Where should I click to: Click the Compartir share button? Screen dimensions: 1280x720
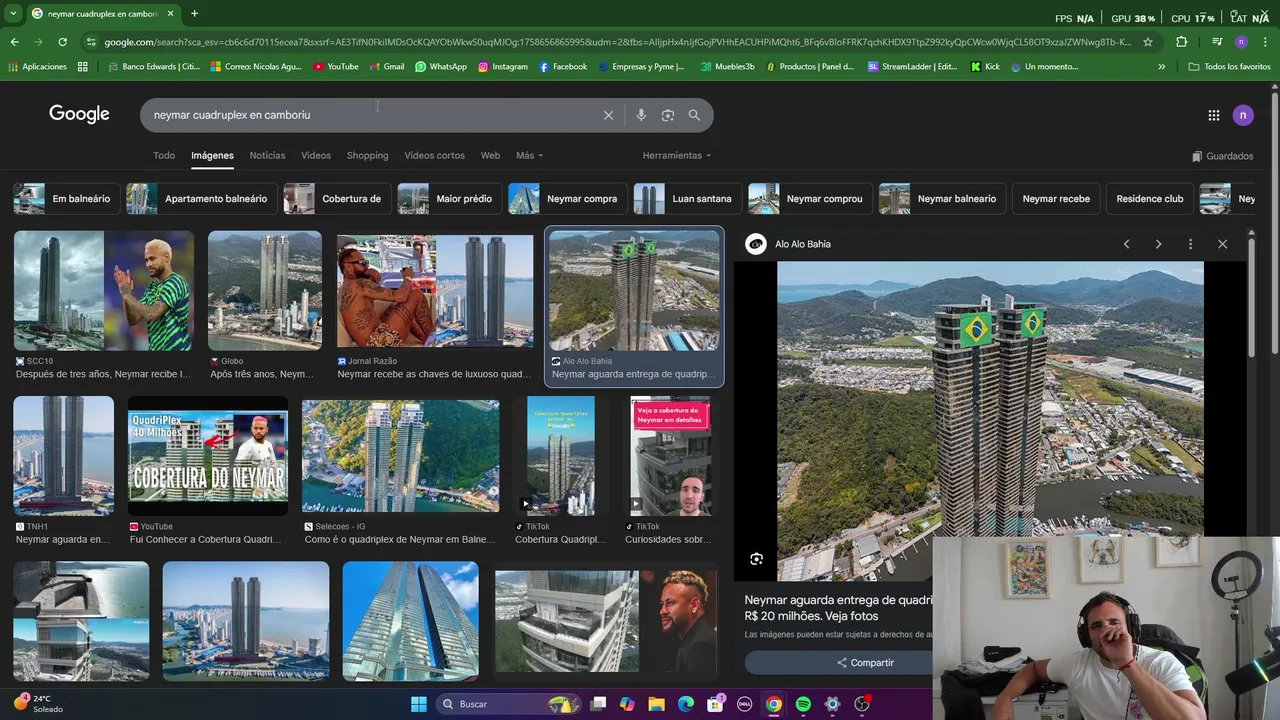coord(865,663)
